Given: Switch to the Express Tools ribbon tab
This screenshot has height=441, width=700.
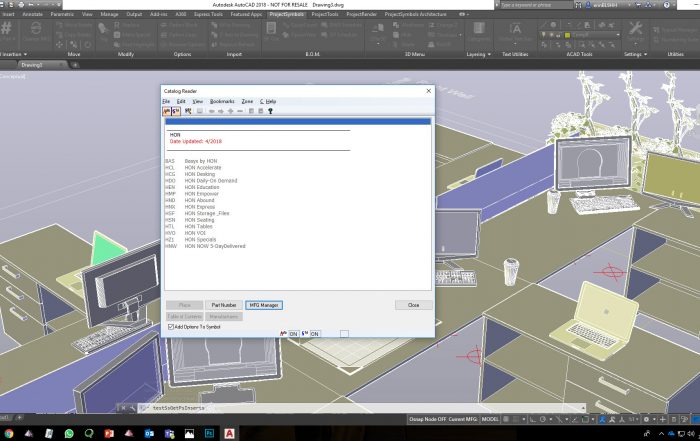Looking at the screenshot, I should click(x=208, y=14).
